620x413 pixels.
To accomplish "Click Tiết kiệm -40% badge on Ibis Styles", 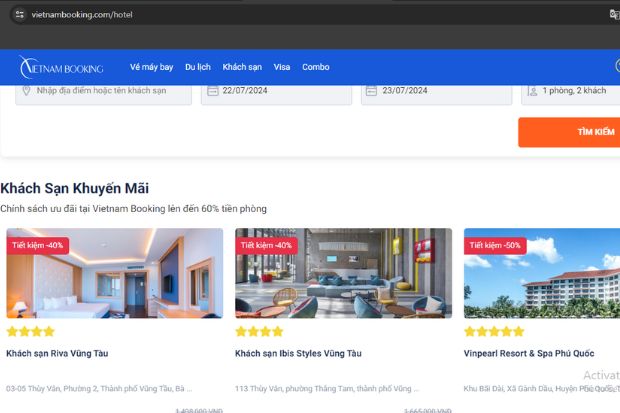I will 267,245.
